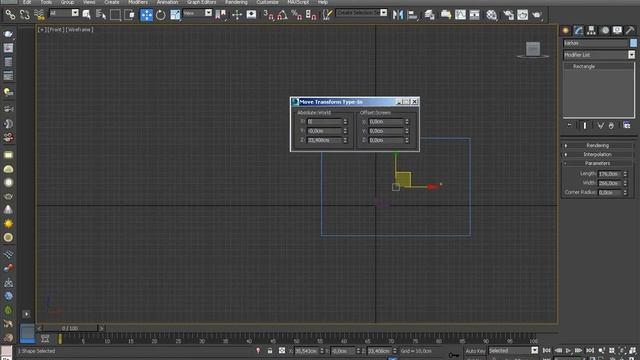The width and height of the screenshot is (640, 360).
Task: Click Edit Named Selection Sets icon
Action: 327,15
